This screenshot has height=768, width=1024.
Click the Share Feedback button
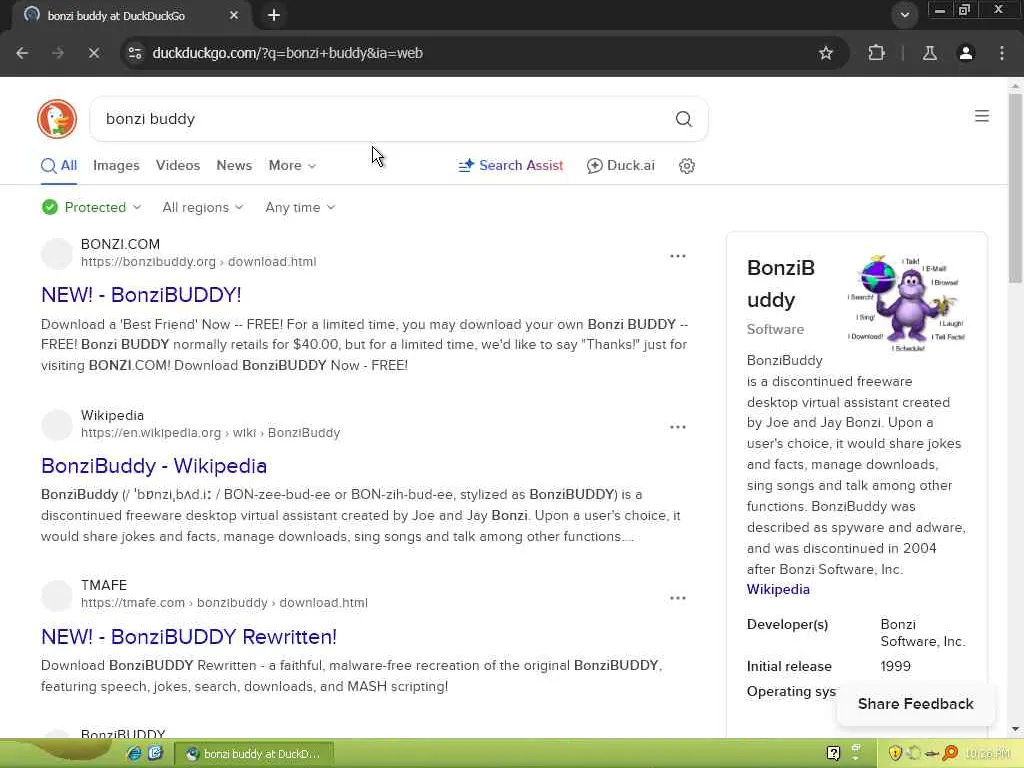pos(916,703)
